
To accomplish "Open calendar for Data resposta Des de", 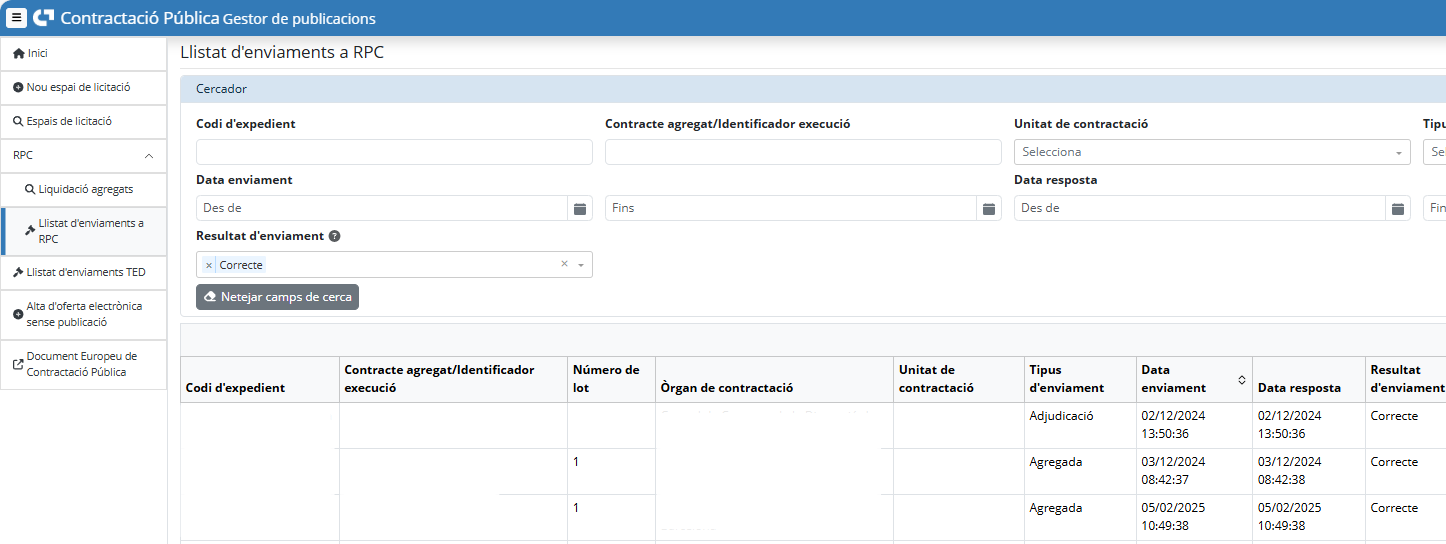I will (x=1398, y=208).
